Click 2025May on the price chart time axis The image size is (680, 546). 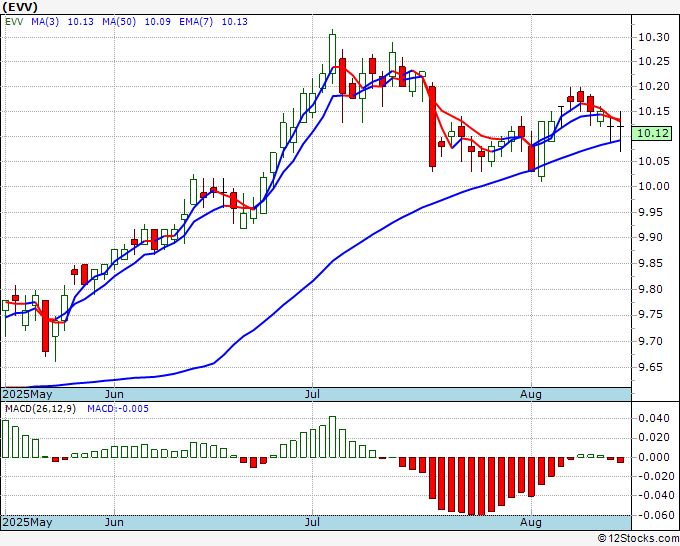27,394
